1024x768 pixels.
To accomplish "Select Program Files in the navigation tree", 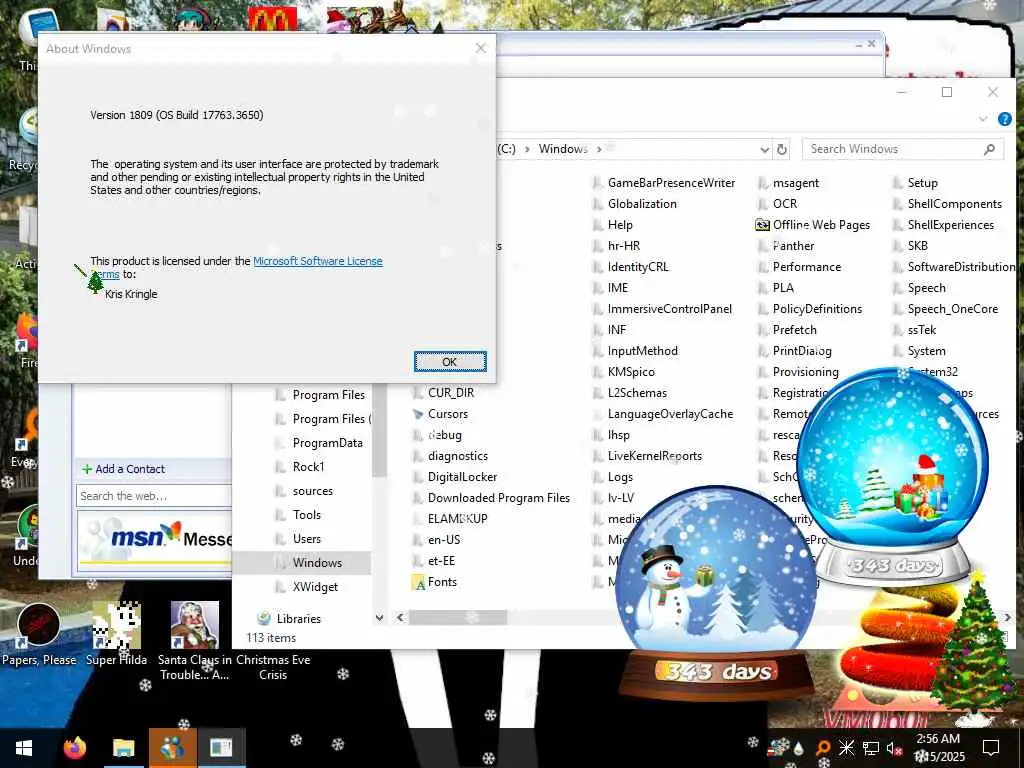I will pos(328,395).
